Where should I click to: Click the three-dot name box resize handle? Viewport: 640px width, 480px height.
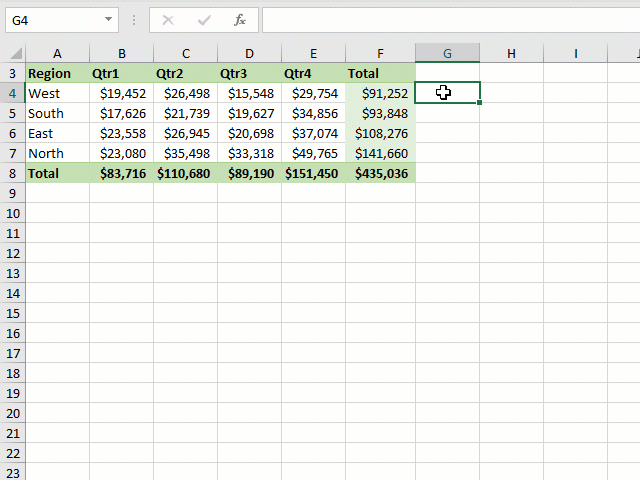pos(134,20)
